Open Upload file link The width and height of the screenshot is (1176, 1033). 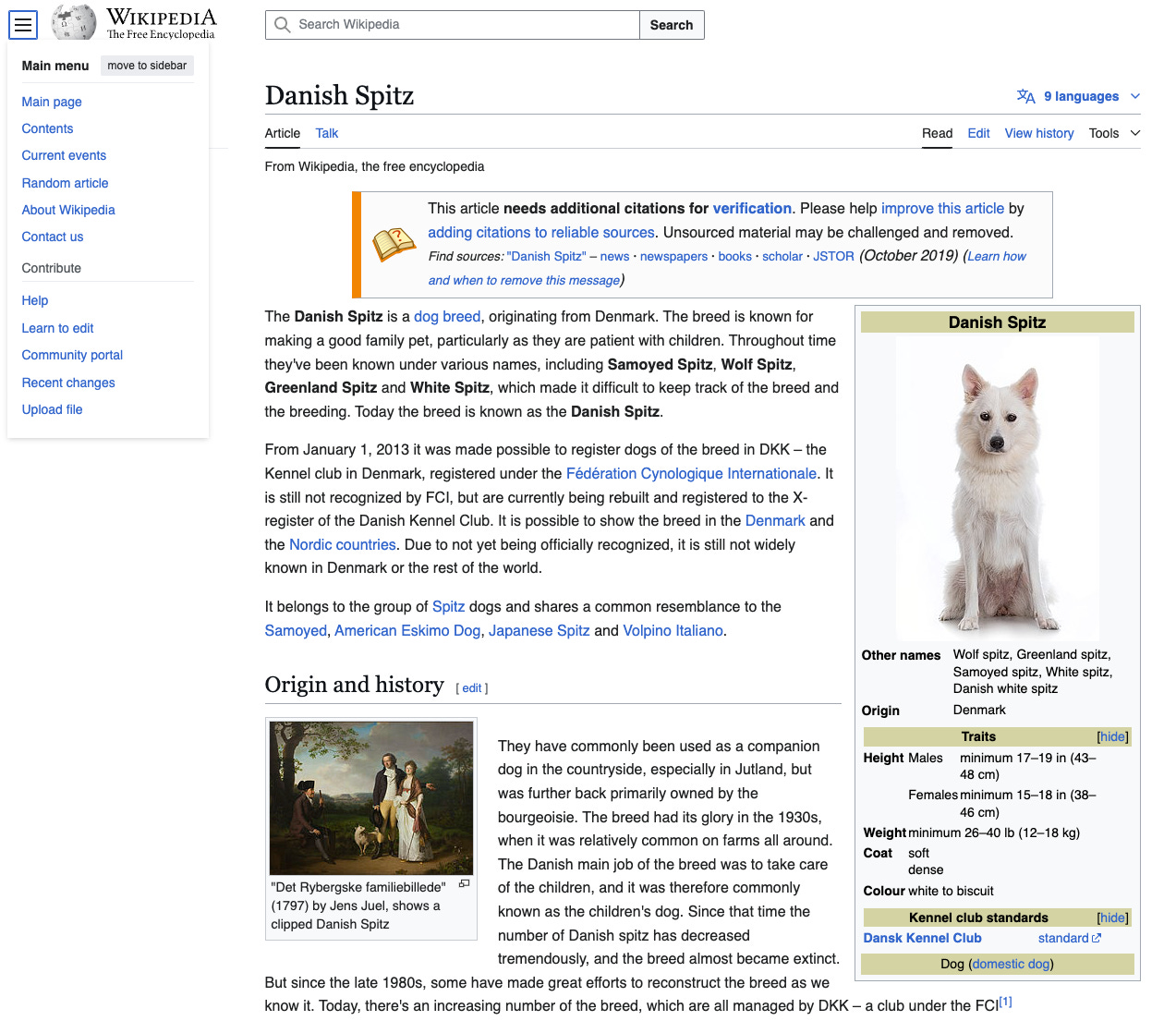52,409
